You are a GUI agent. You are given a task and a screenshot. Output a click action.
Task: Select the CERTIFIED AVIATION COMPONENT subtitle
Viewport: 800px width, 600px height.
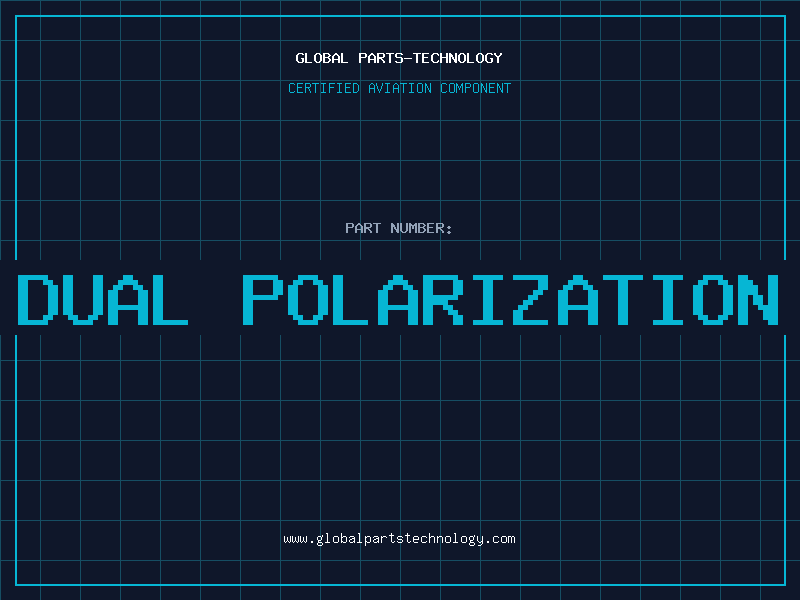tap(399, 88)
